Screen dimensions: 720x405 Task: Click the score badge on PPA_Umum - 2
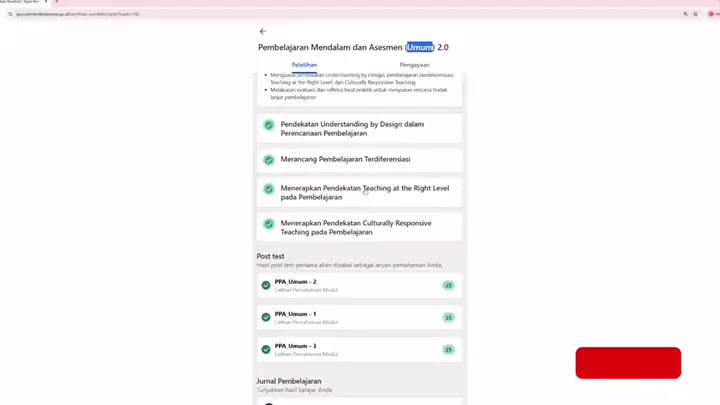(448, 285)
